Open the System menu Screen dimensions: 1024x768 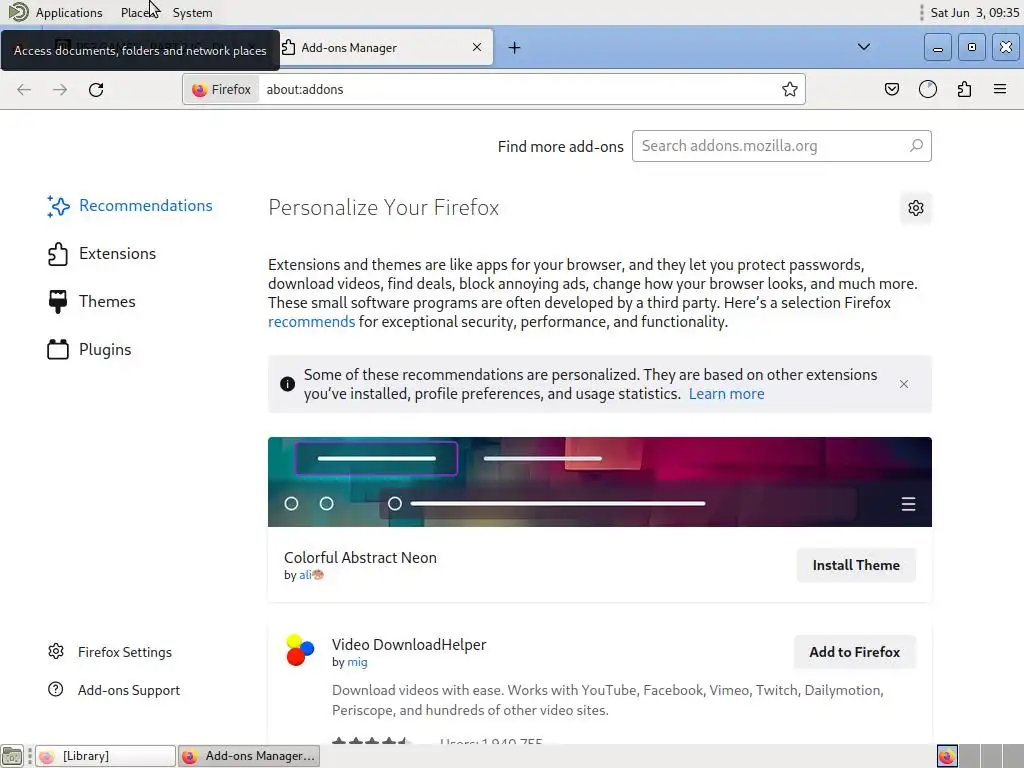[192, 12]
